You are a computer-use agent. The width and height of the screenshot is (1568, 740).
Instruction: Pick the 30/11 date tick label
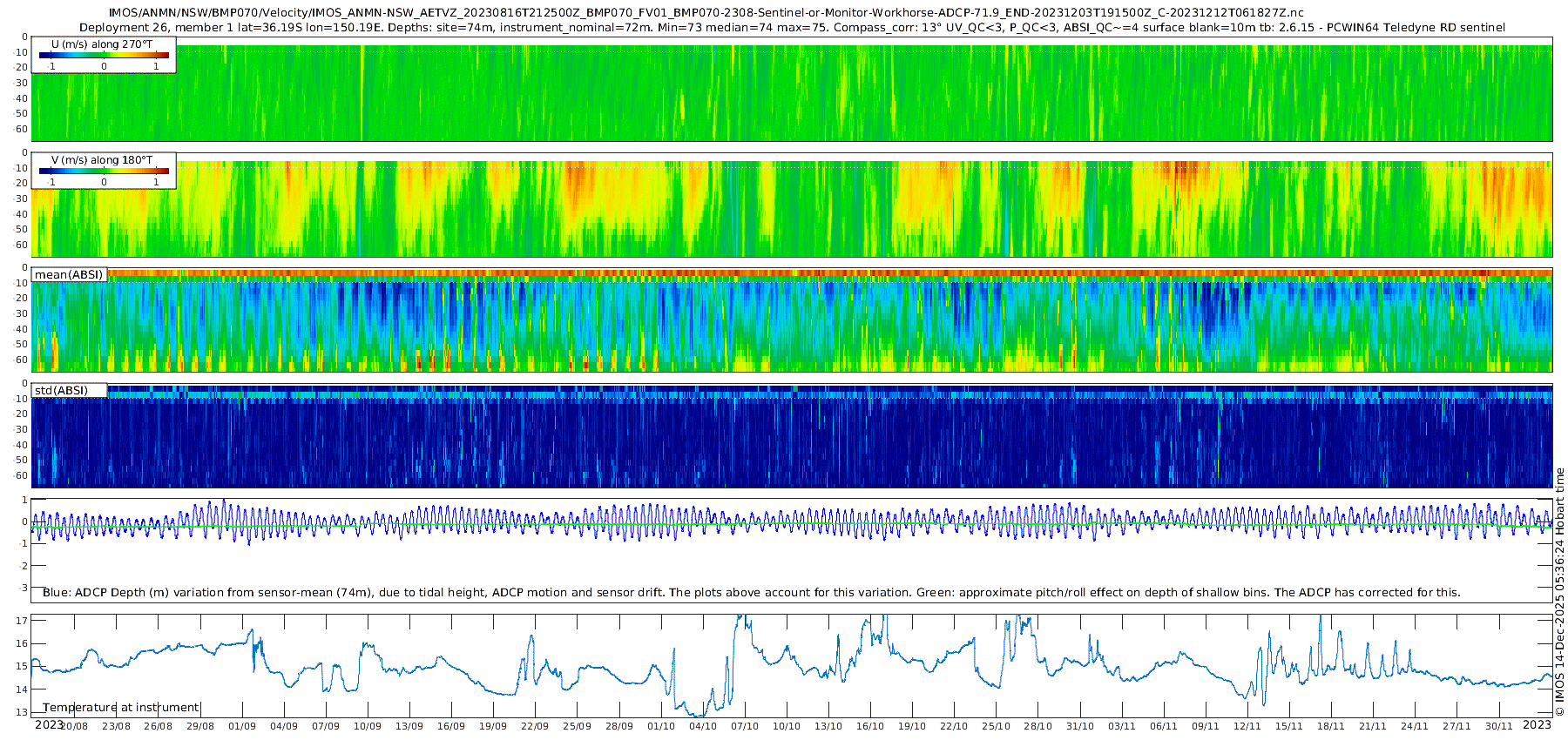coord(1498,726)
